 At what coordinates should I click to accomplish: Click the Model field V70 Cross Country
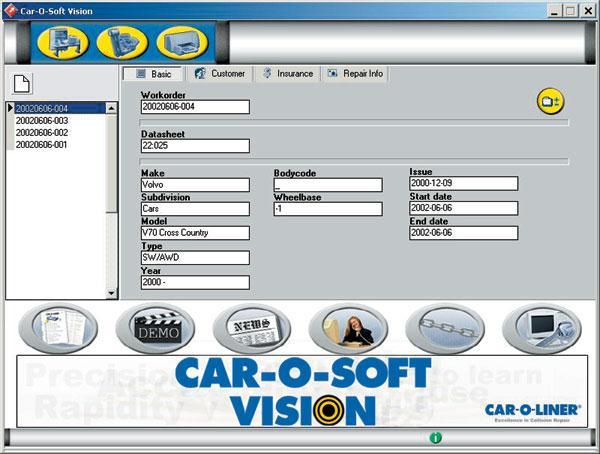tap(195, 233)
